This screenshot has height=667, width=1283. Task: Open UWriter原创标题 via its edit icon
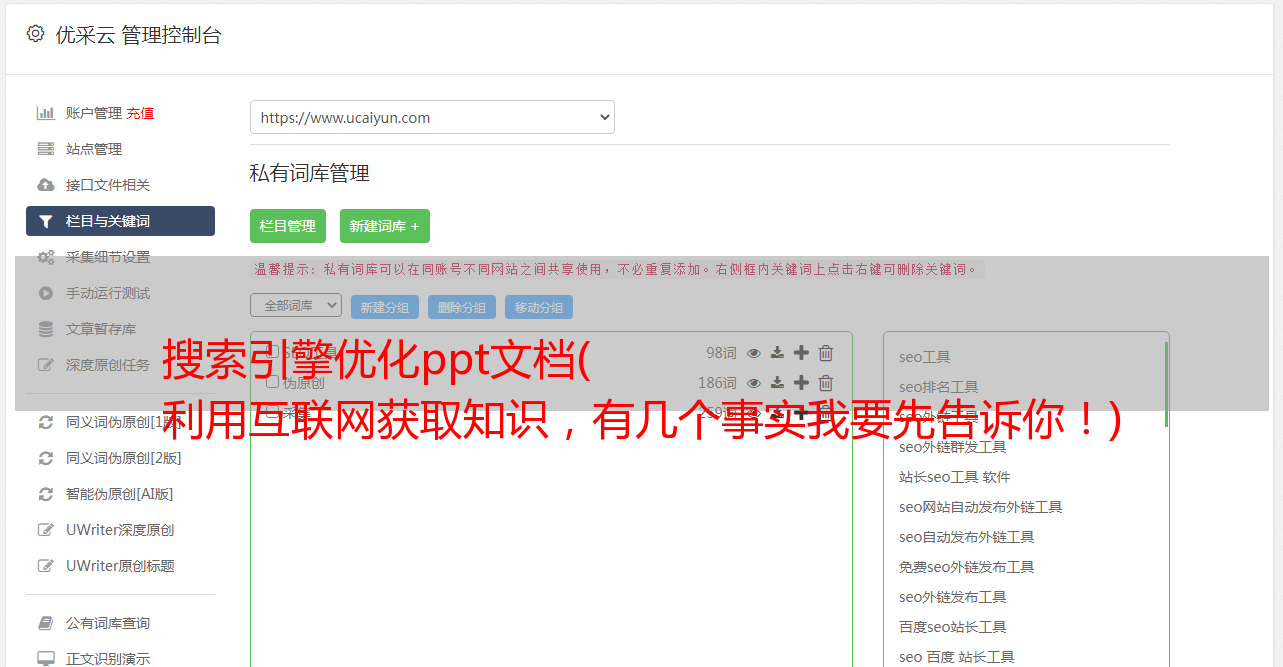(46, 566)
